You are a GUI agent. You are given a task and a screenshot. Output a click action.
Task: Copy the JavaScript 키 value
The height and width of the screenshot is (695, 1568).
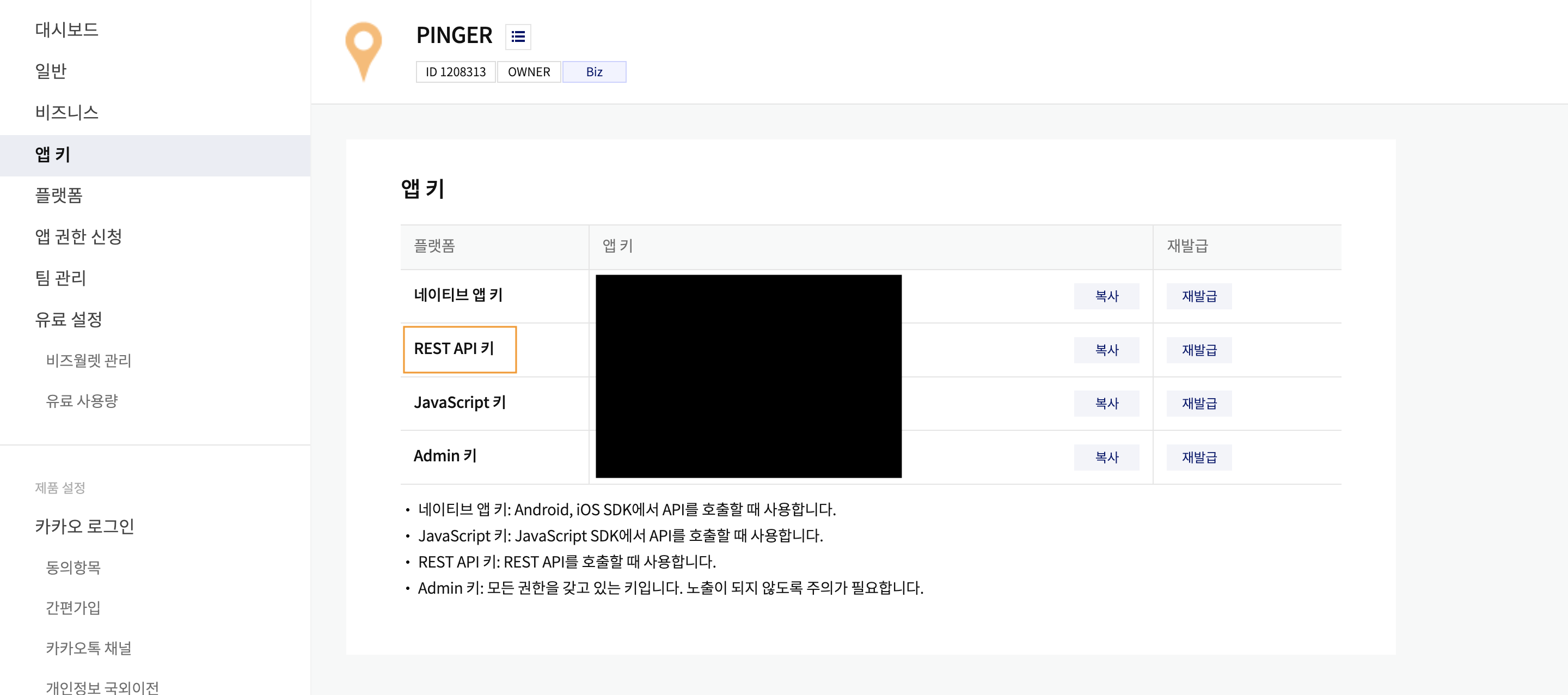1106,403
